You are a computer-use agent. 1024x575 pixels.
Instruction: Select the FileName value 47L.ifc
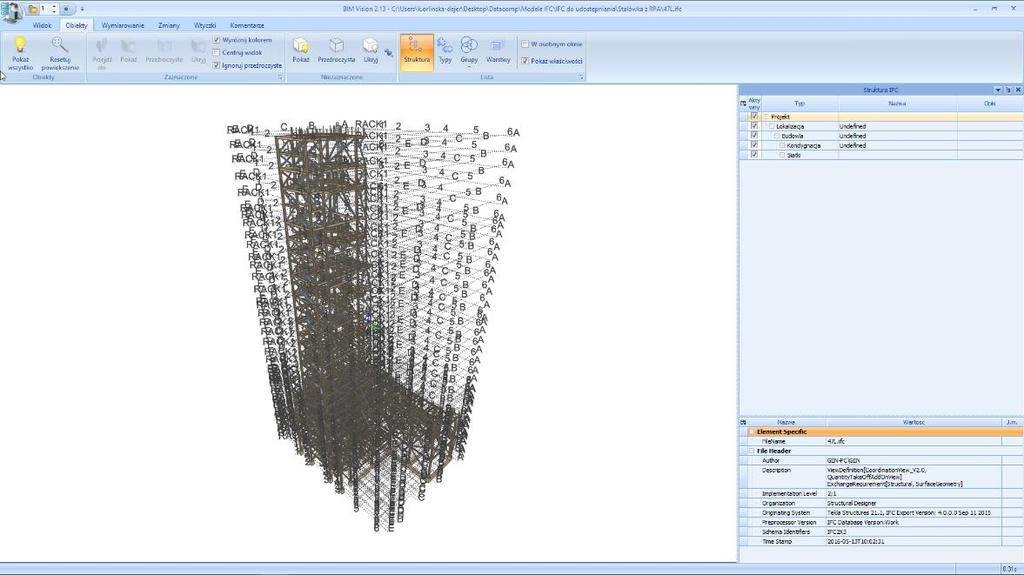835,442
